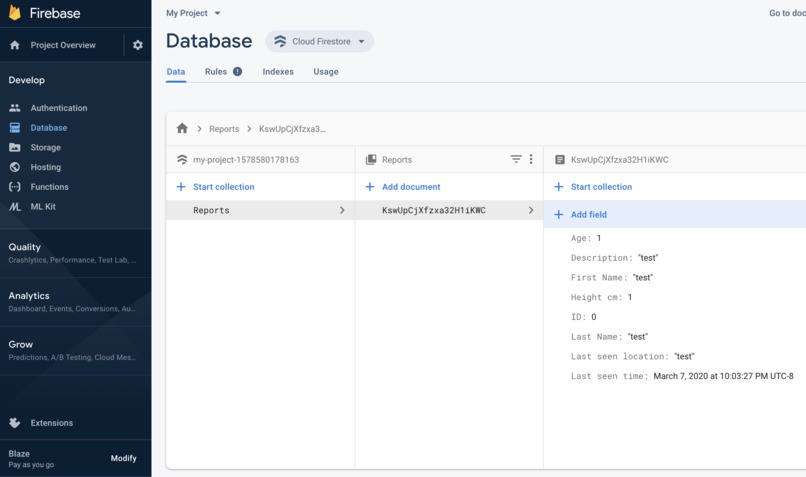
Task: Select the Reports collection row
Action: click(260, 210)
